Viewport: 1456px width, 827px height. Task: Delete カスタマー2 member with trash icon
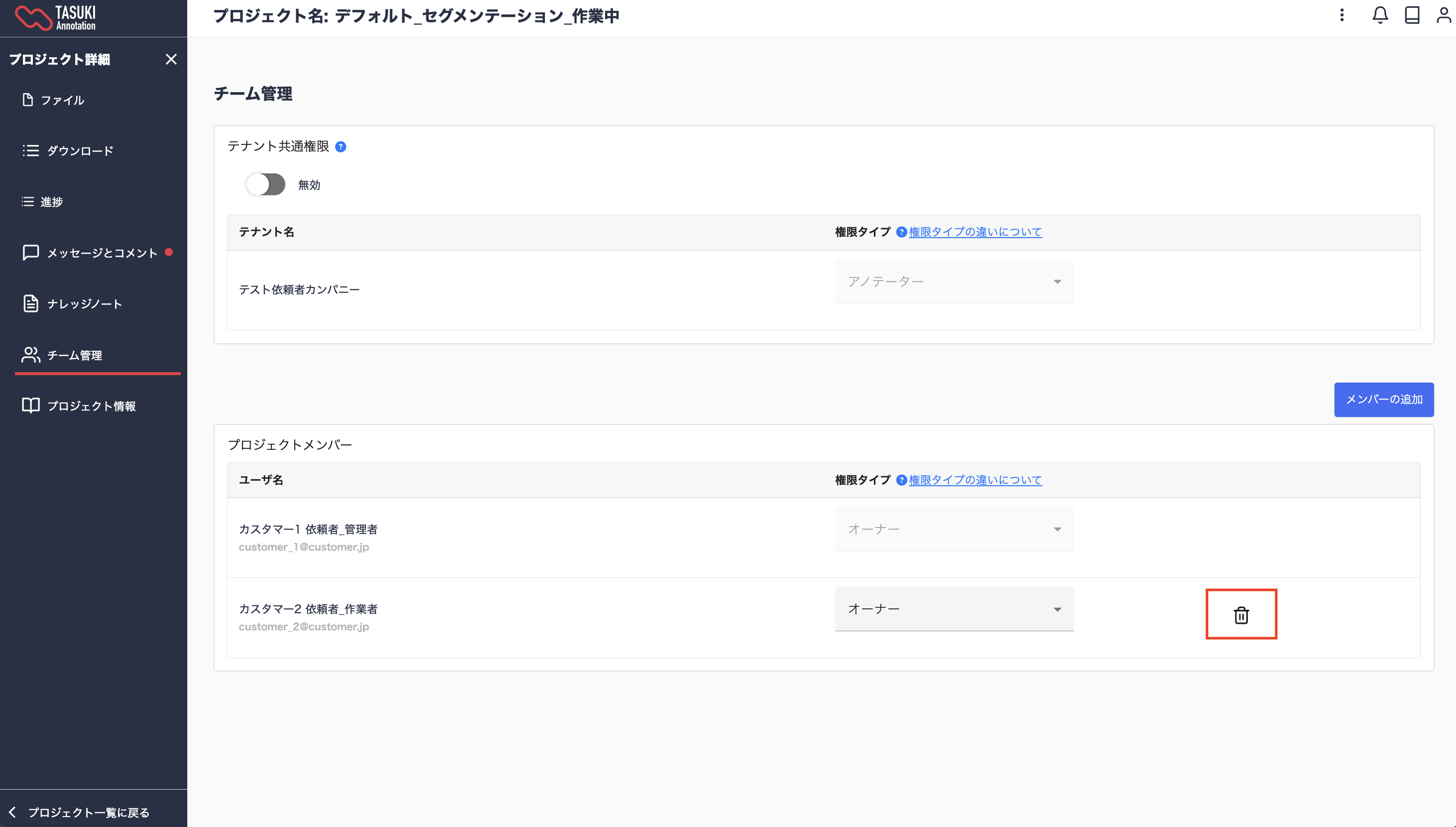tap(1241, 615)
